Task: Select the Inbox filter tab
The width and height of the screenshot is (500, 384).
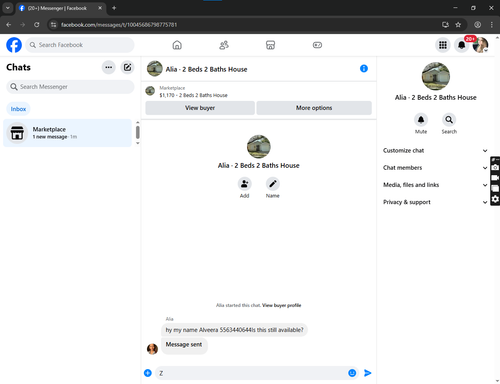Action: pos(18,109)
